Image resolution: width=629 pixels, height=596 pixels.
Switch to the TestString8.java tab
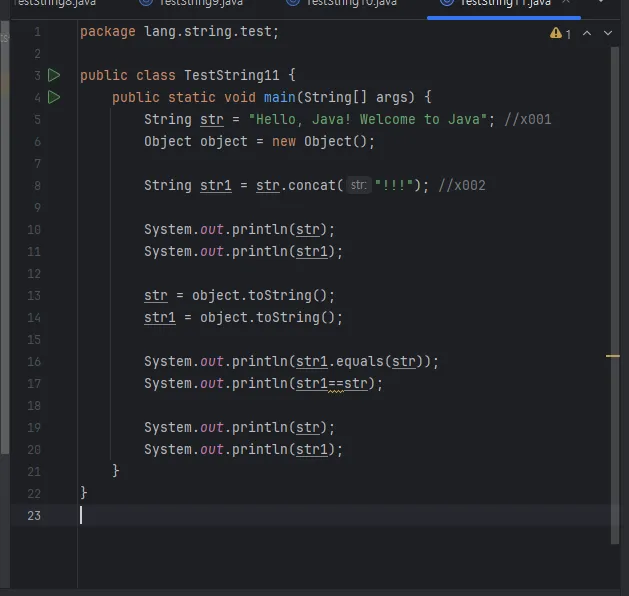click(55, 3)
